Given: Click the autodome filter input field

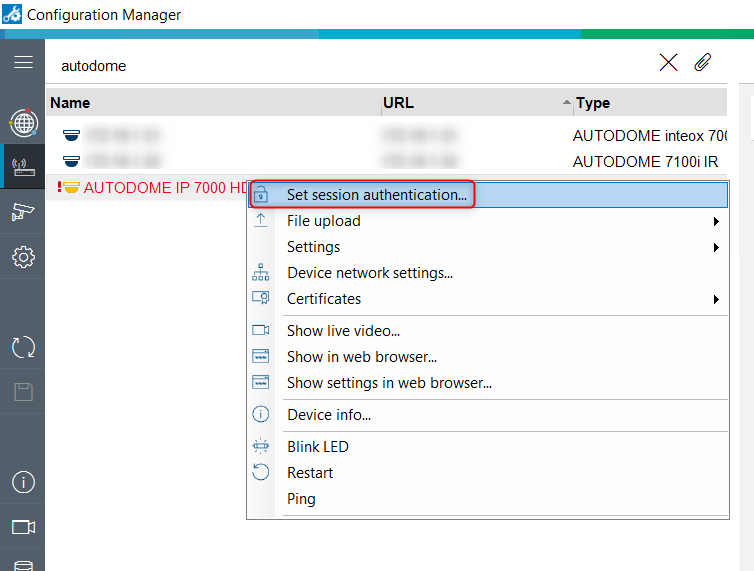Looking at the screenshot, I should [353, 65].
